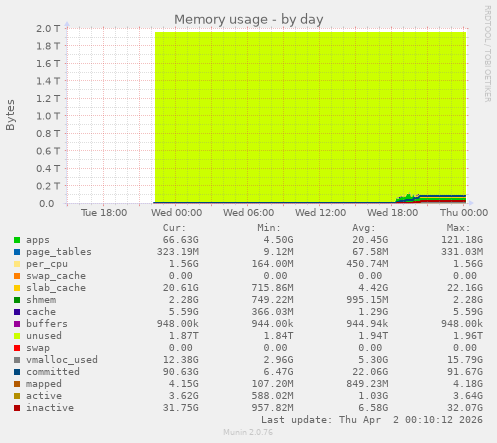Click the 'shmem' legend label
This screenshot has width=497, height=443.
(x=41, y=300)
